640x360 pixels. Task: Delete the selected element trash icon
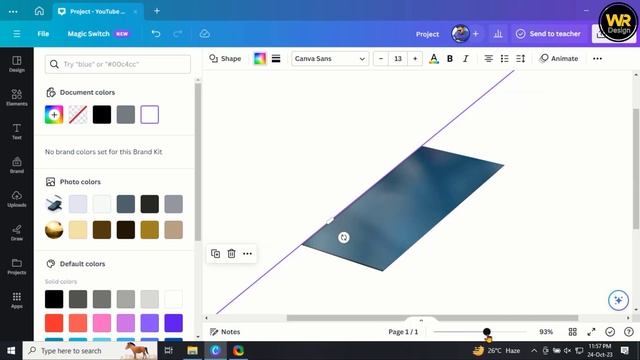click(231, 253)
